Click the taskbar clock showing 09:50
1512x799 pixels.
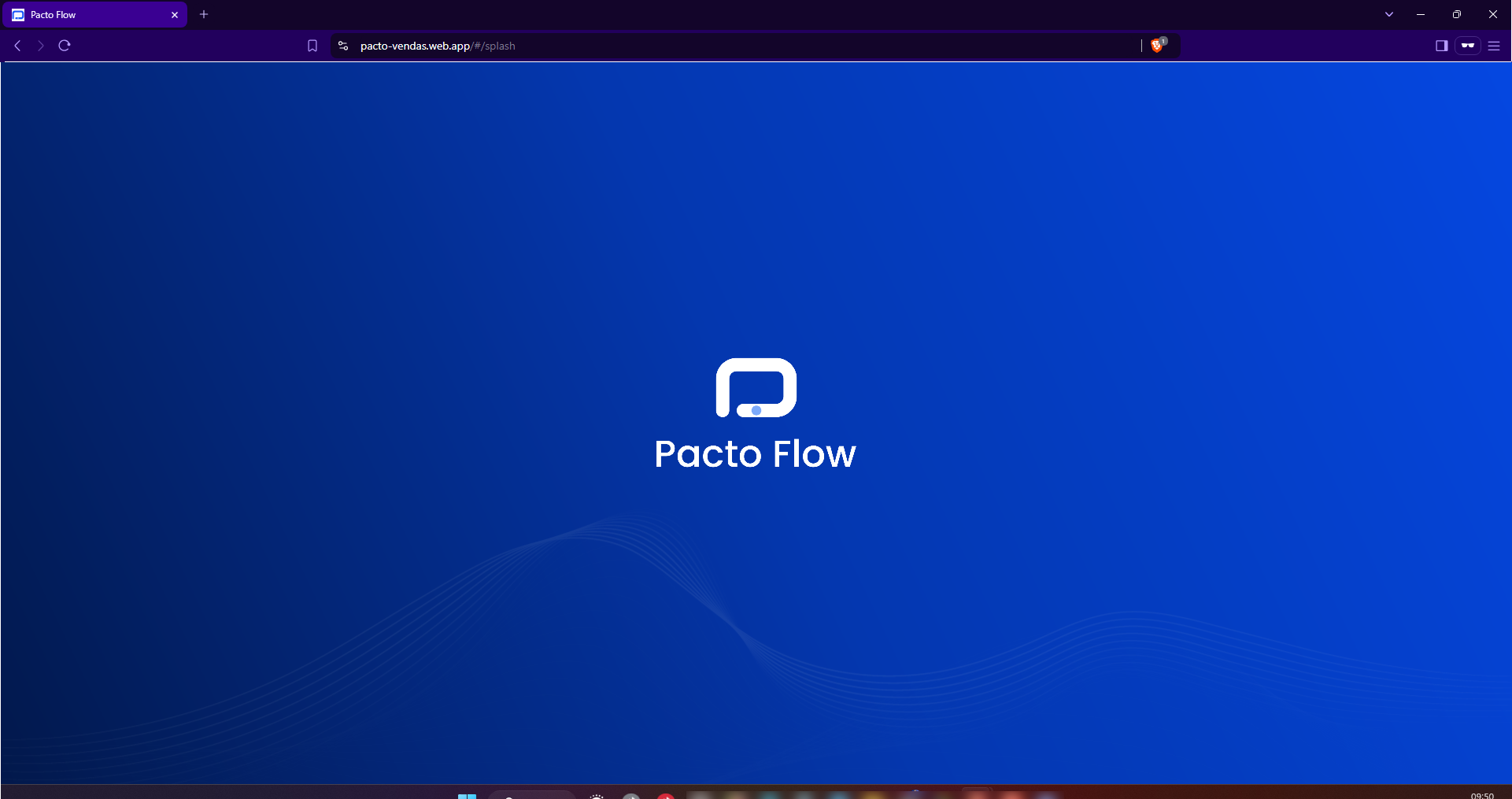point(1481,795)
